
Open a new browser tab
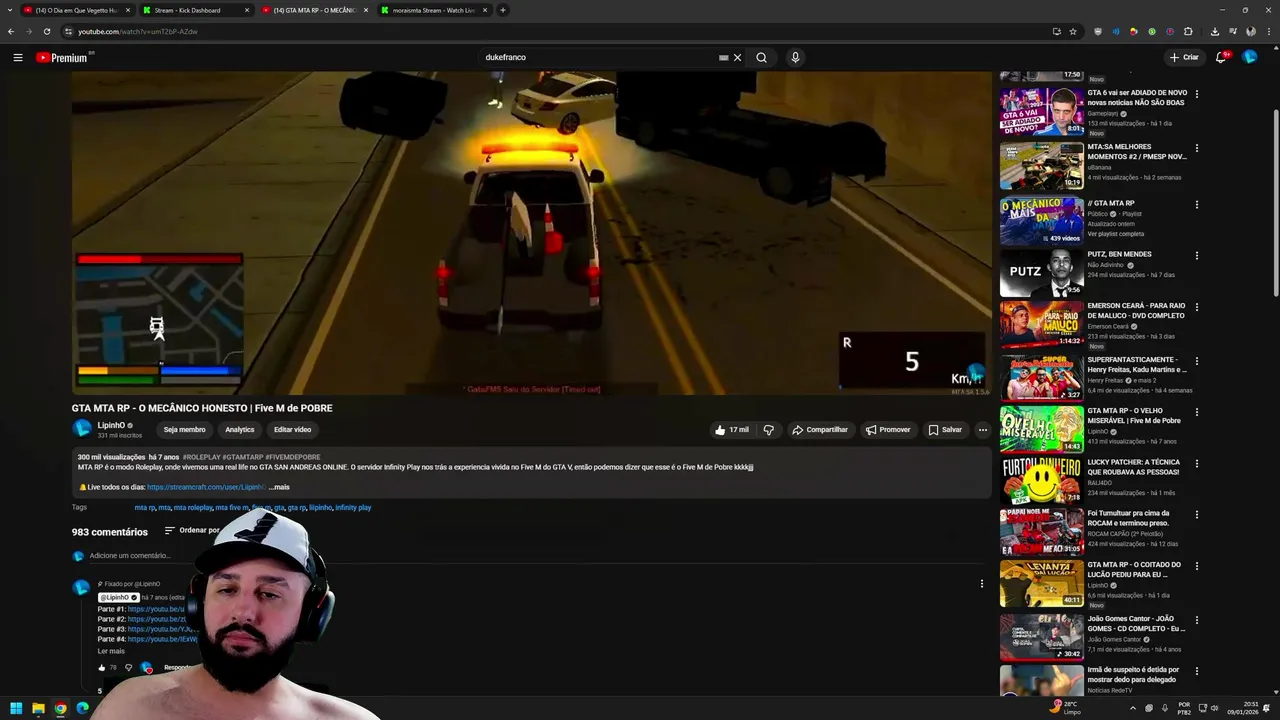(x=503, y=10)
